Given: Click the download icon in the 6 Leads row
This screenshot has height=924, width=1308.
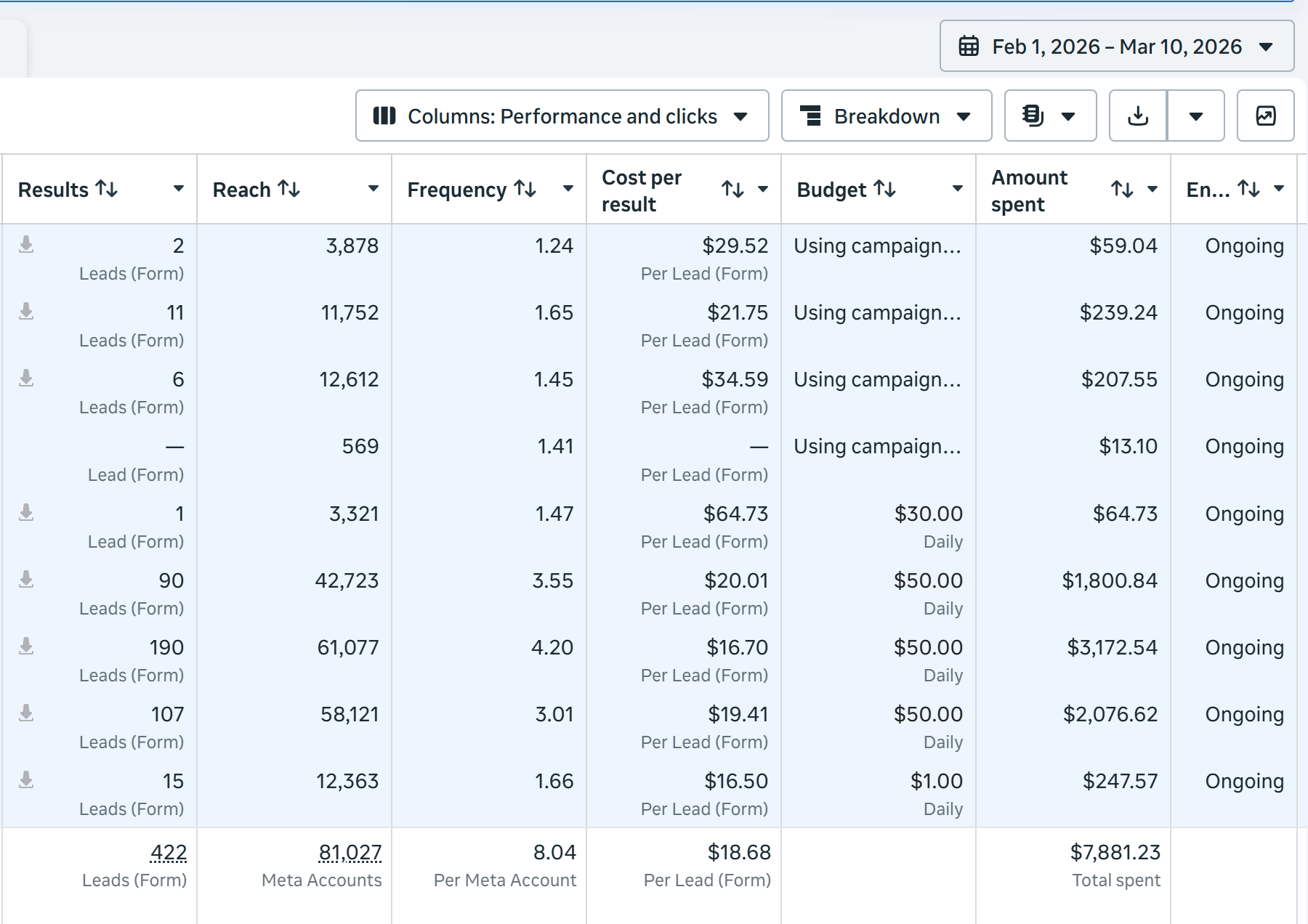Looking at the screenshot, I should [x=26, y=378].
